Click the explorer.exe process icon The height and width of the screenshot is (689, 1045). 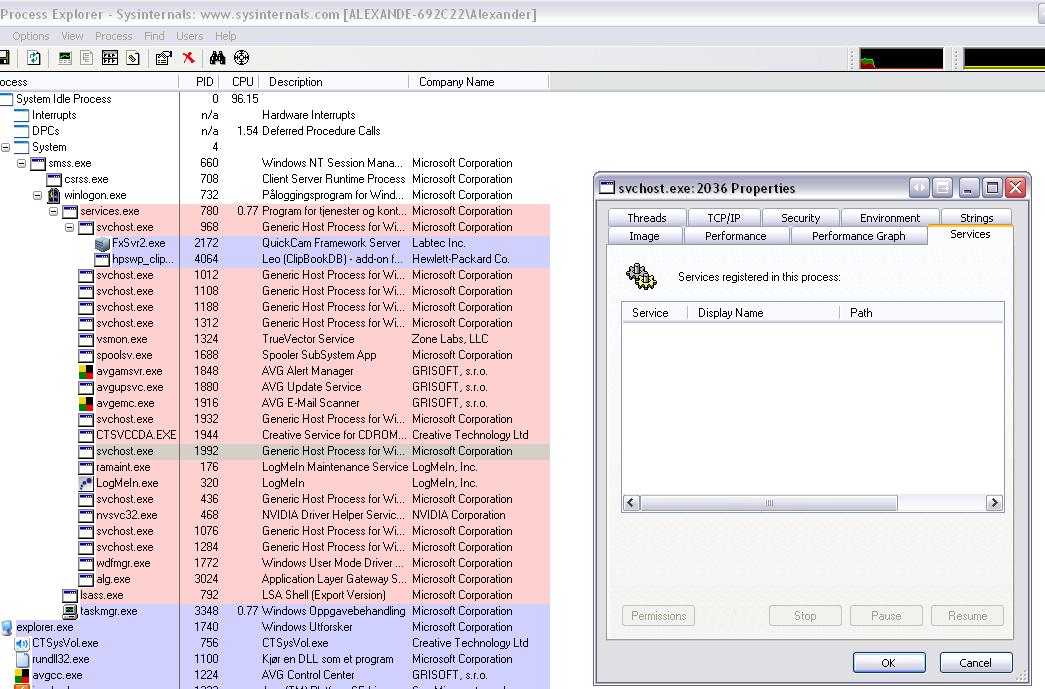pos(7,627)
